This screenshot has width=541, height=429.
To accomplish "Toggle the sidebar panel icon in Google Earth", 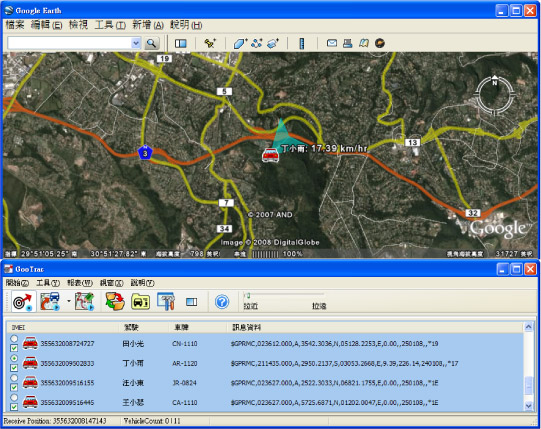I will [180, 43].
